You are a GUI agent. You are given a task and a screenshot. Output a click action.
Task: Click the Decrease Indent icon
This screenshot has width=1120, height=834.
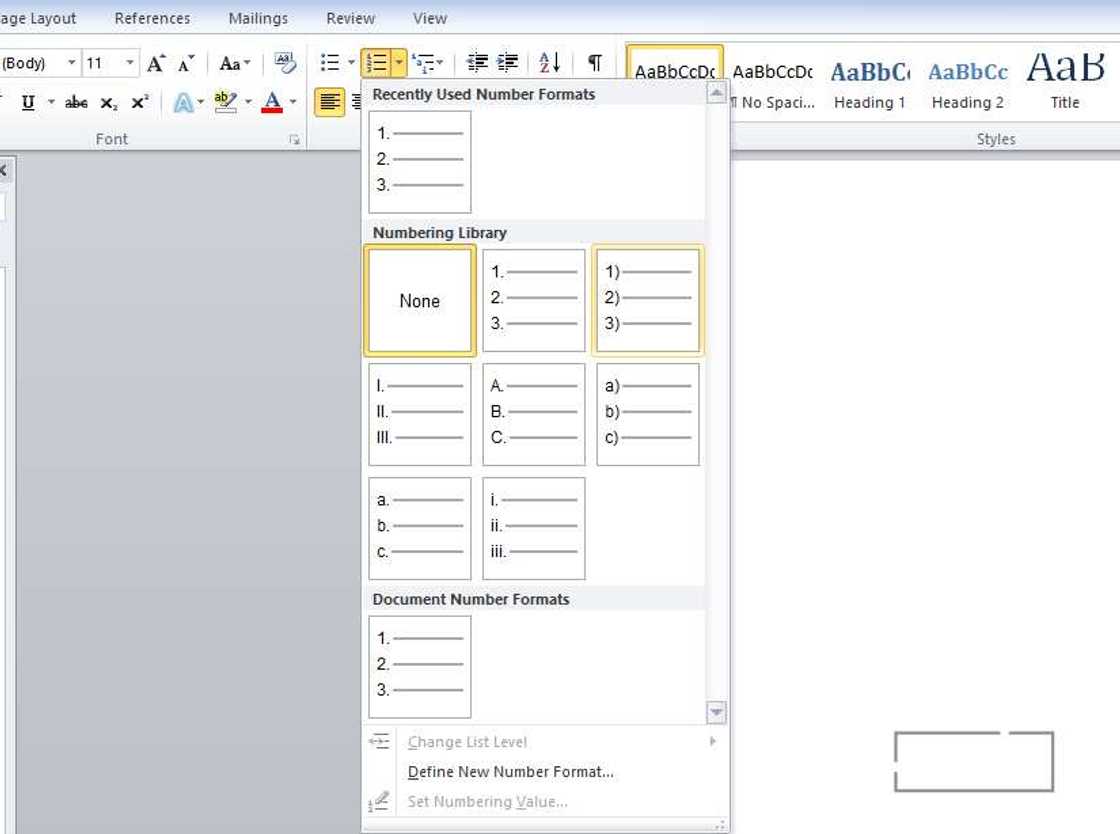[477, 62]
